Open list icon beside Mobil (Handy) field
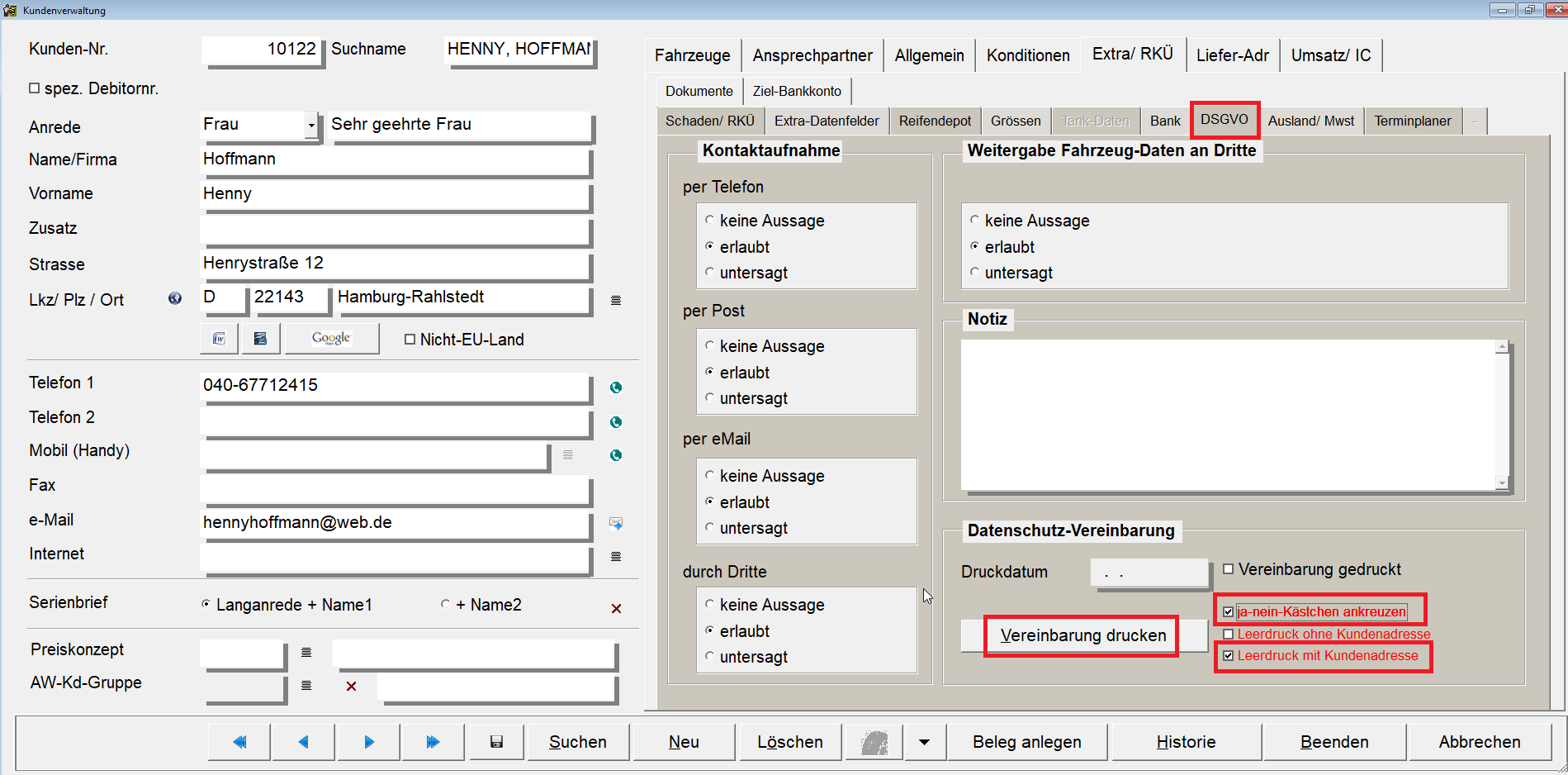 pos(568,454)
